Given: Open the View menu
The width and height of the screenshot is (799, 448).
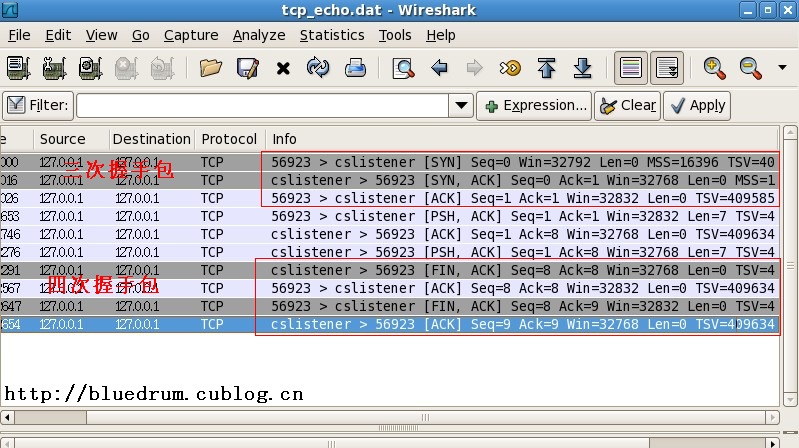Looking at the screenshot, I should [x=101, y=35].
